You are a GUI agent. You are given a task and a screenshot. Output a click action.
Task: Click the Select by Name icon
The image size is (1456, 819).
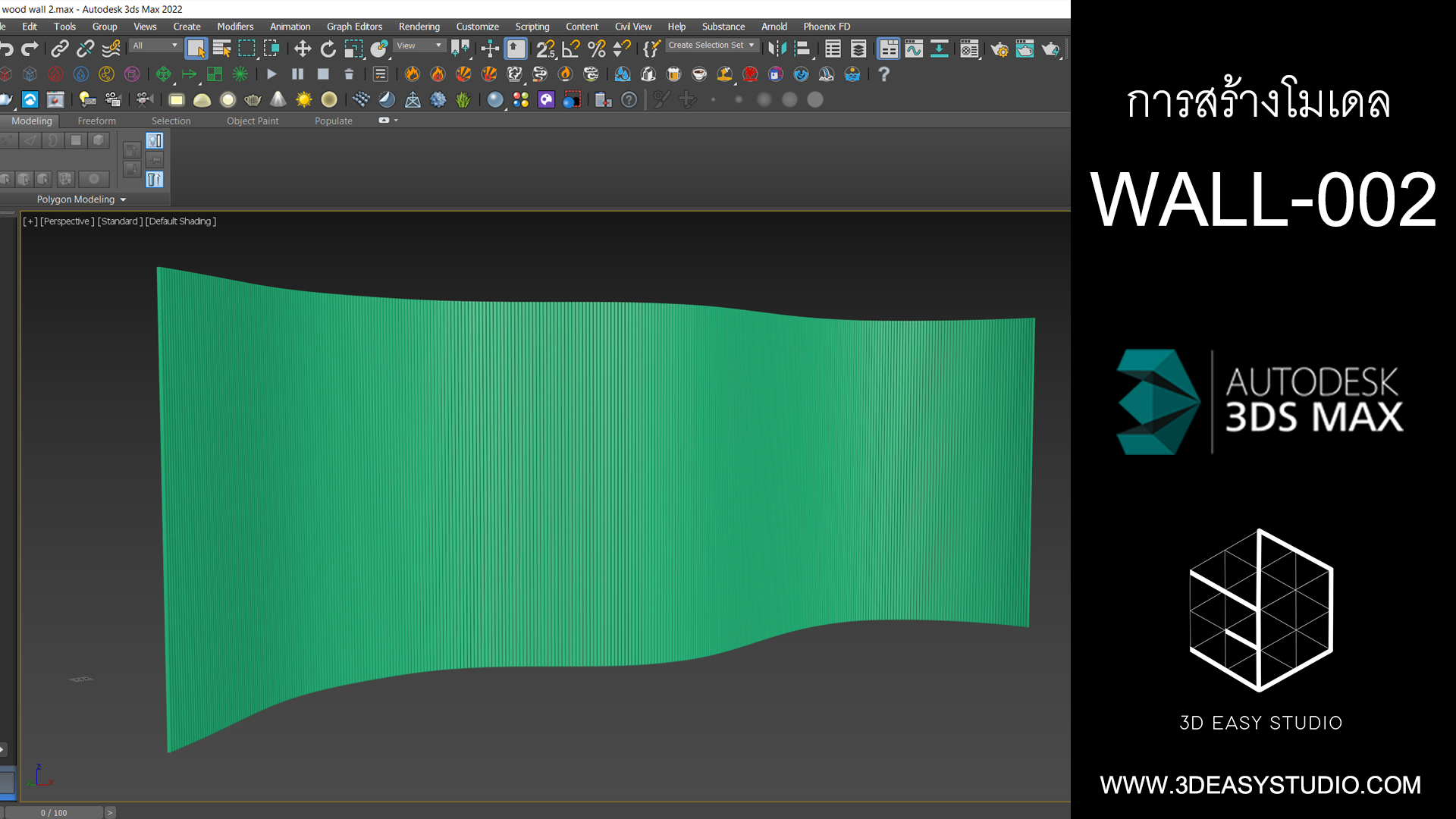coord(221,49)
